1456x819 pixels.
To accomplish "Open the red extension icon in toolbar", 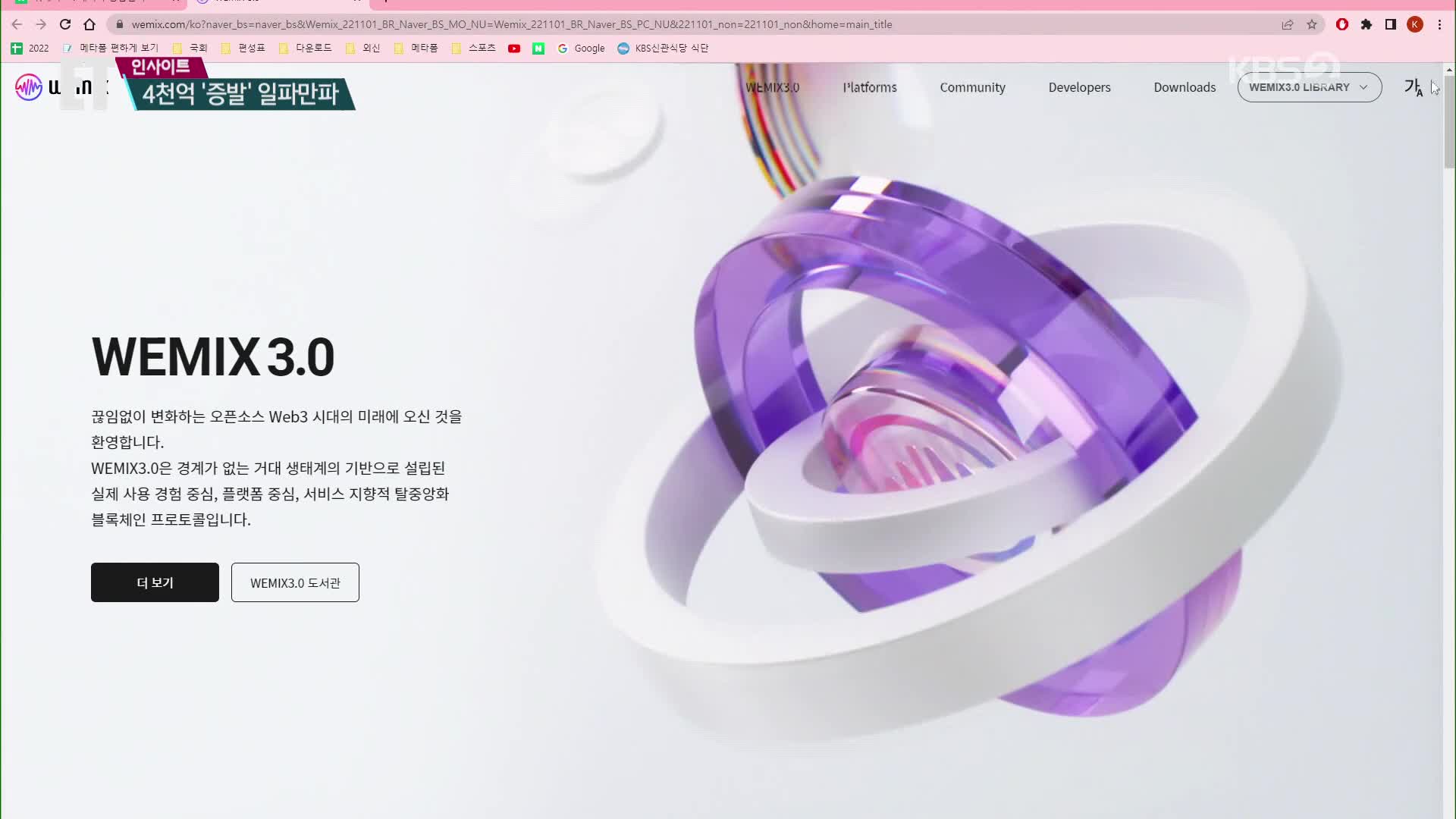I will (x=1342, y=24).
